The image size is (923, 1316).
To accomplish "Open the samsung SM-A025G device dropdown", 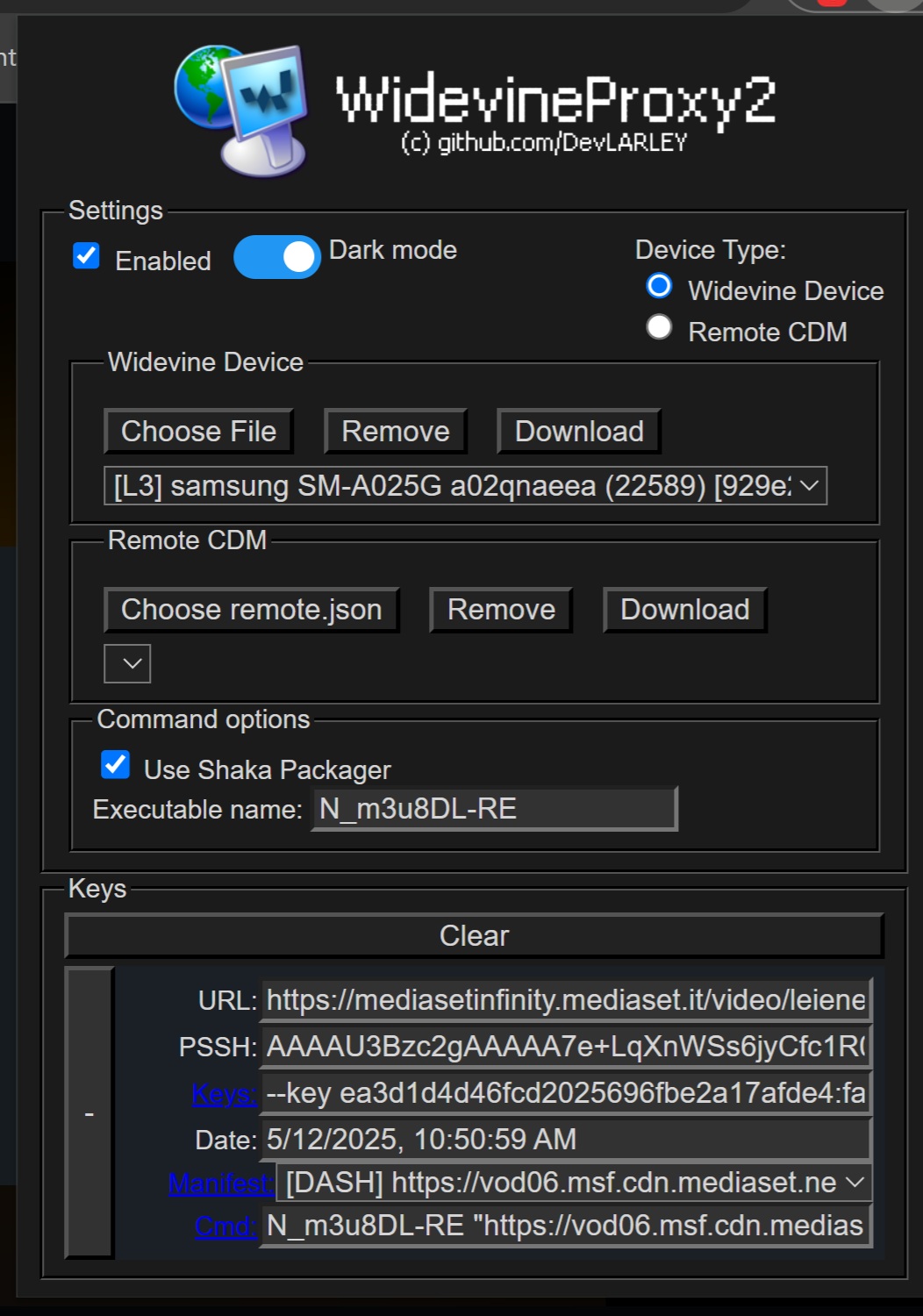I will tap(465, 485).
